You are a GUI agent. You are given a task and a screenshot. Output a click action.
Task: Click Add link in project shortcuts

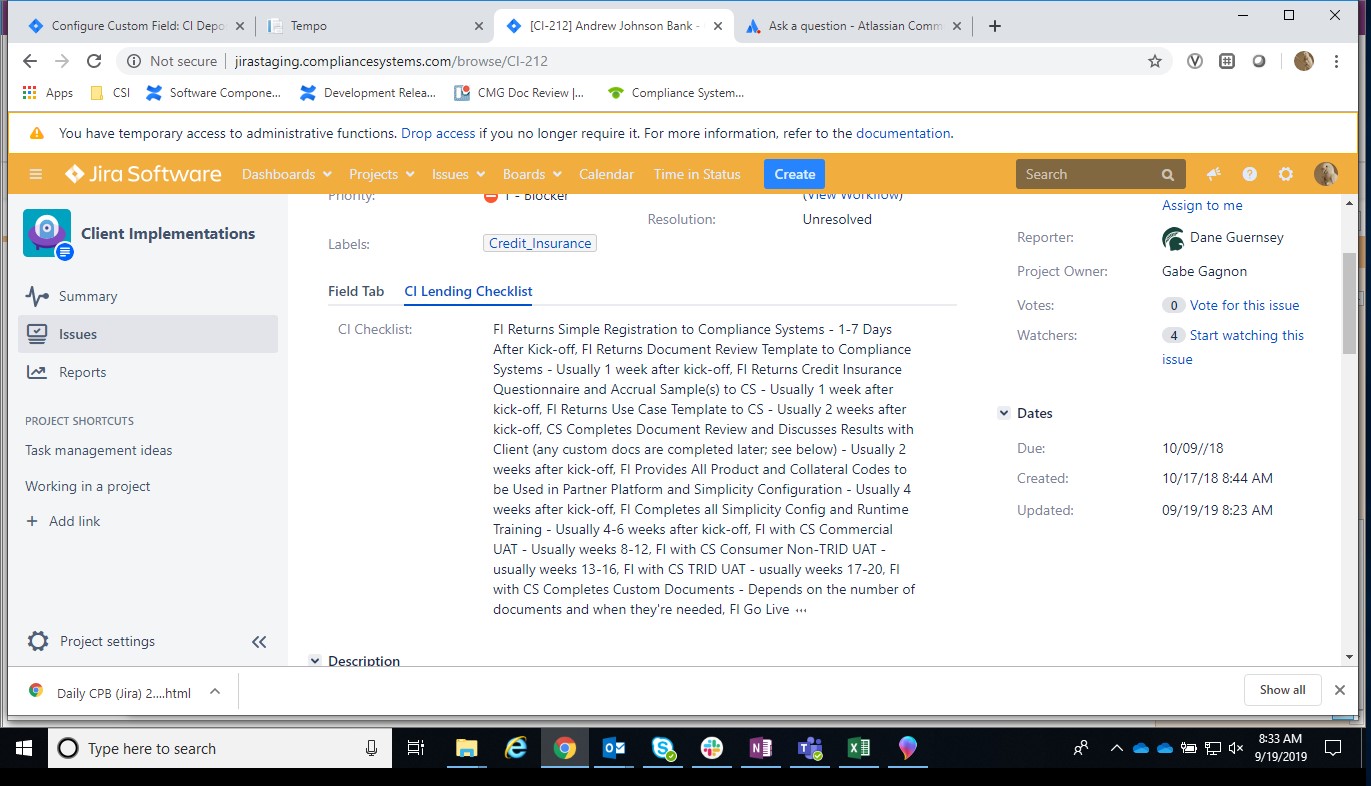pyautogui.click(x=62, y=521)
